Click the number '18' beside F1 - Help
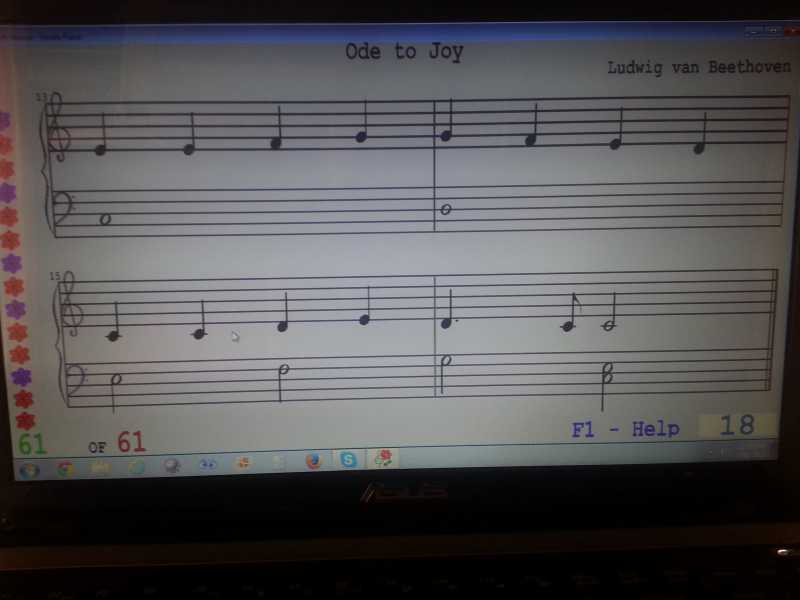This screenshot has width=800, height=600. (737, 425)
